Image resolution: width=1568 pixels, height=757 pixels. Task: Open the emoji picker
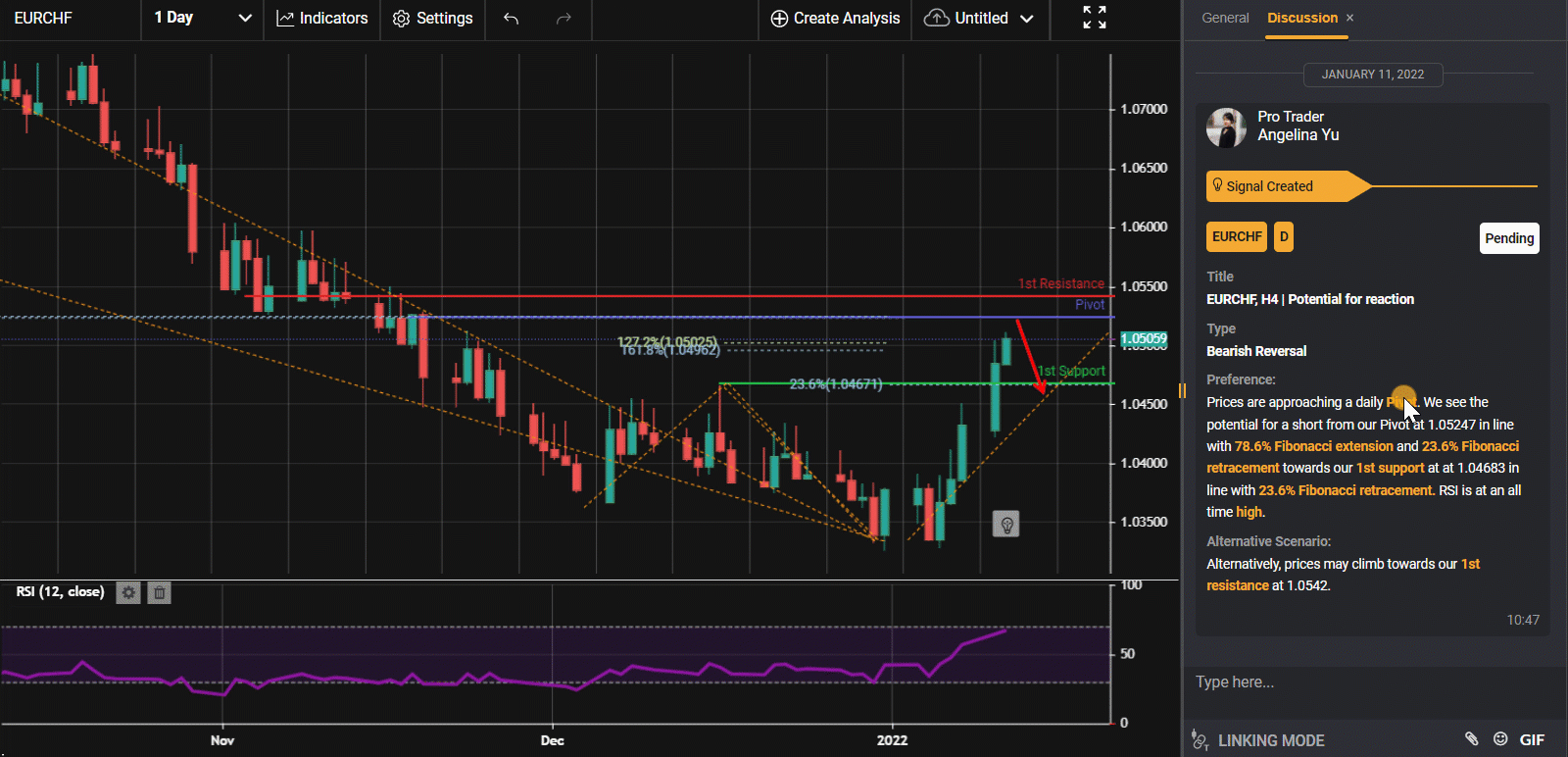pos(1500,739)
